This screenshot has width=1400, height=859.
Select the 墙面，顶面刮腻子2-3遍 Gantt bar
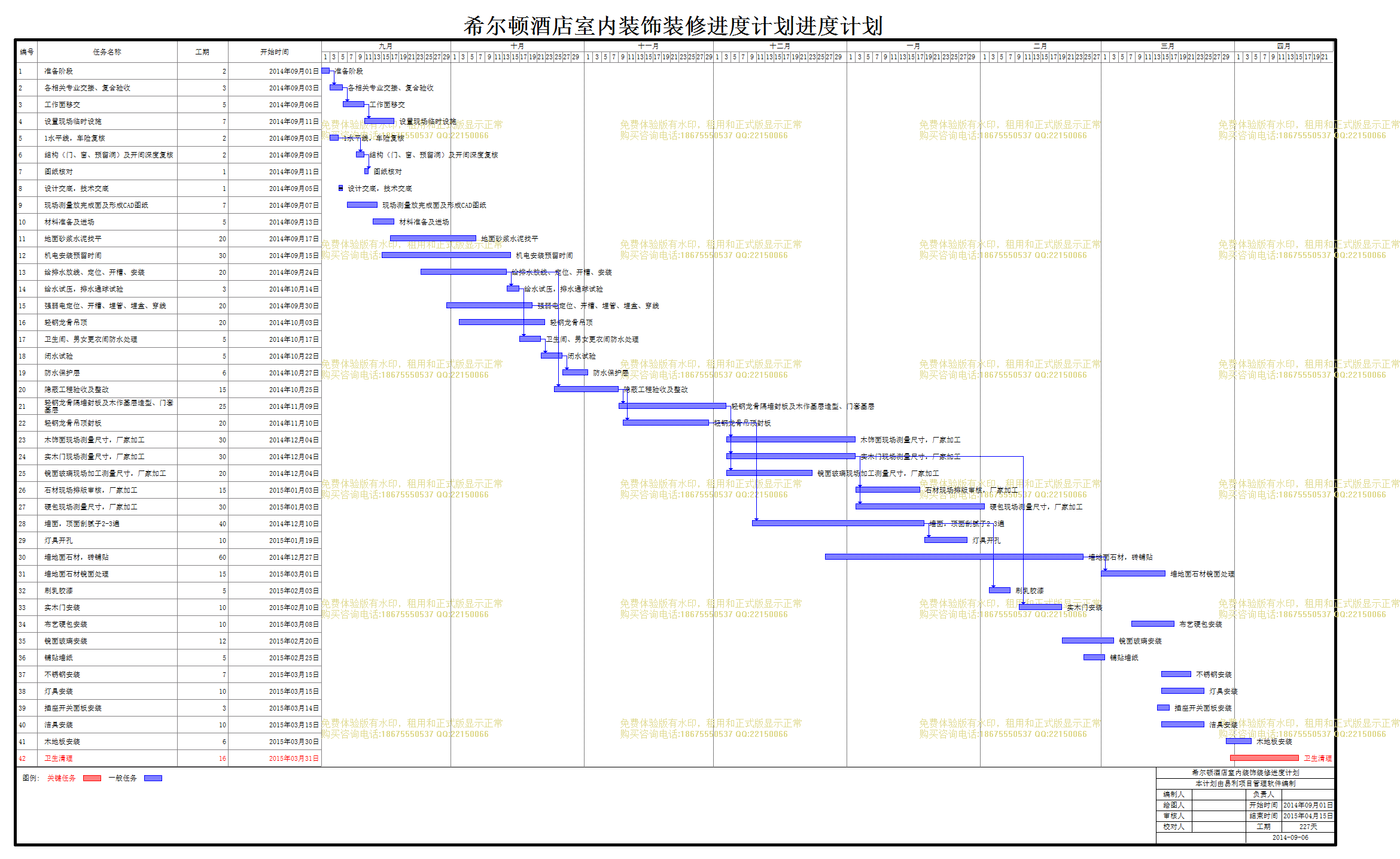[838, 523]
